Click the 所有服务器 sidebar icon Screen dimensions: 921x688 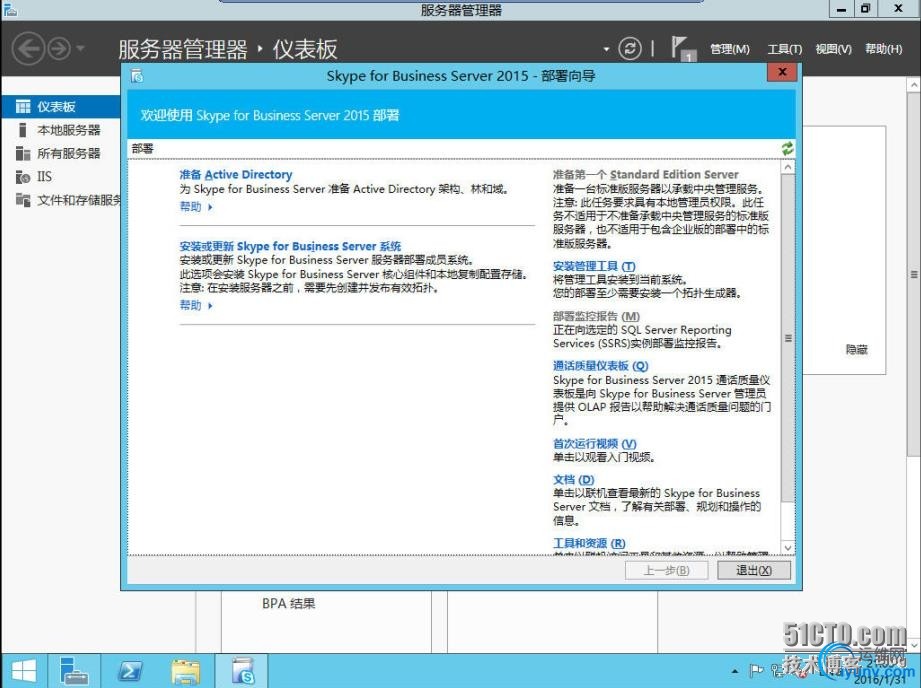click(23, 153)
